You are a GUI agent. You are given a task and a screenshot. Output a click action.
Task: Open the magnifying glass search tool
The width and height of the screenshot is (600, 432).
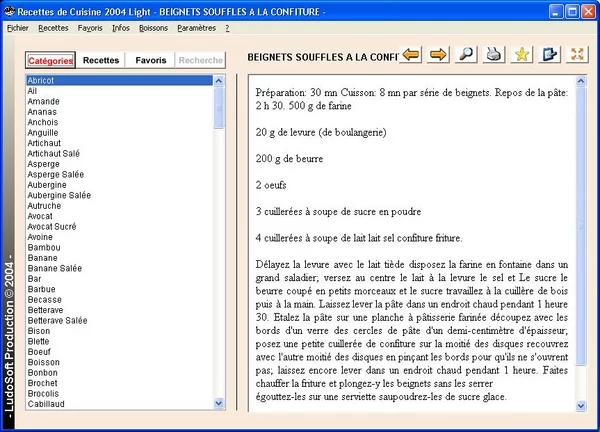pyautogui.click(x=466, y=55)
